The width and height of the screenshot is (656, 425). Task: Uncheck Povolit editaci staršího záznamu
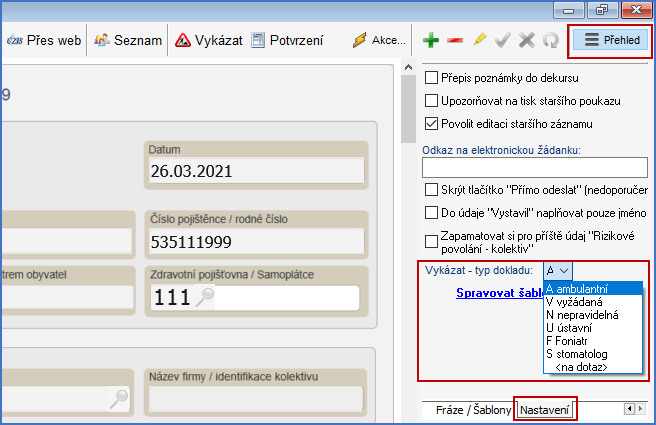click(x=432, y=124)
